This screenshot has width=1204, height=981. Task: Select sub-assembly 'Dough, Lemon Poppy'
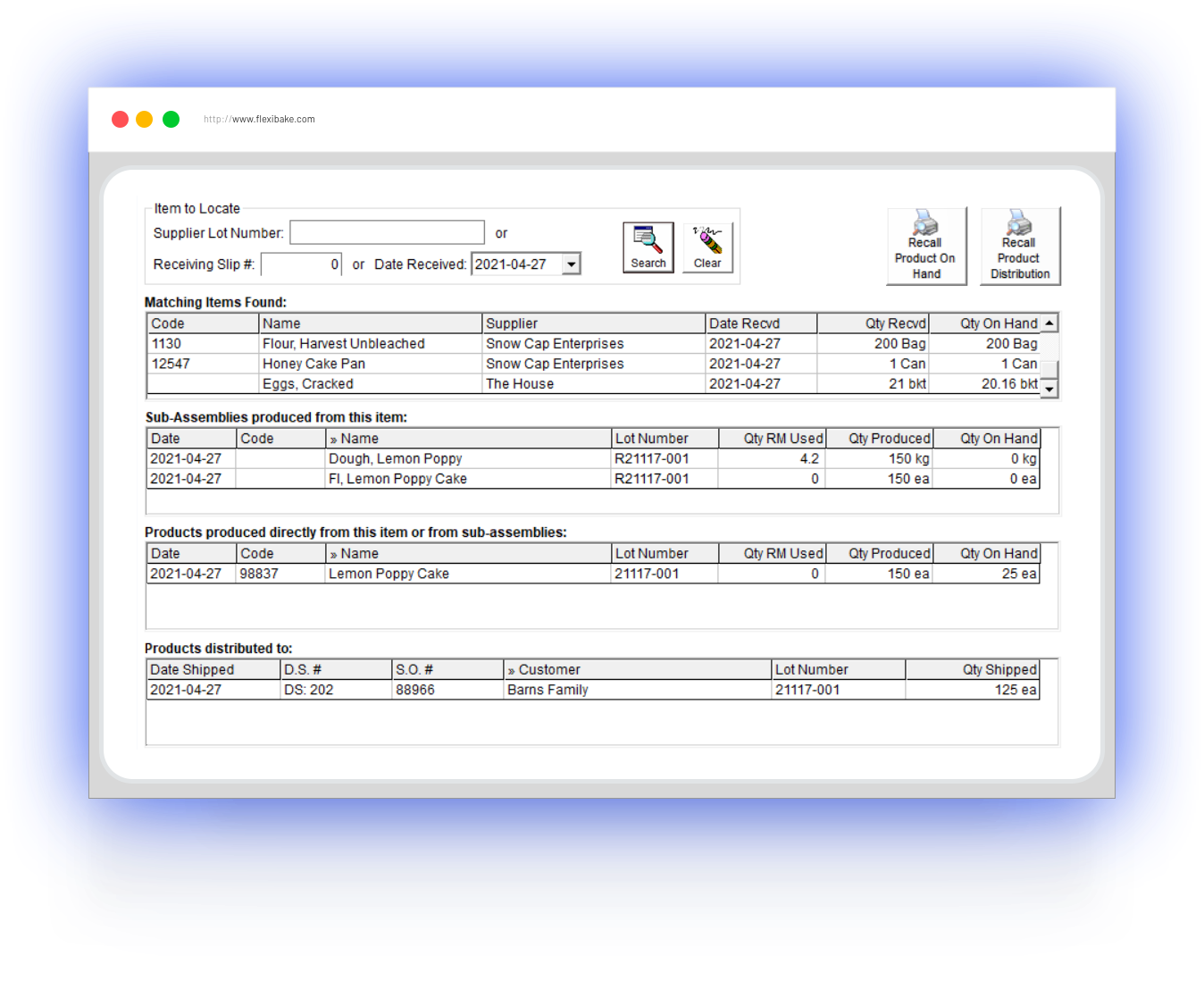coord(593,459)
